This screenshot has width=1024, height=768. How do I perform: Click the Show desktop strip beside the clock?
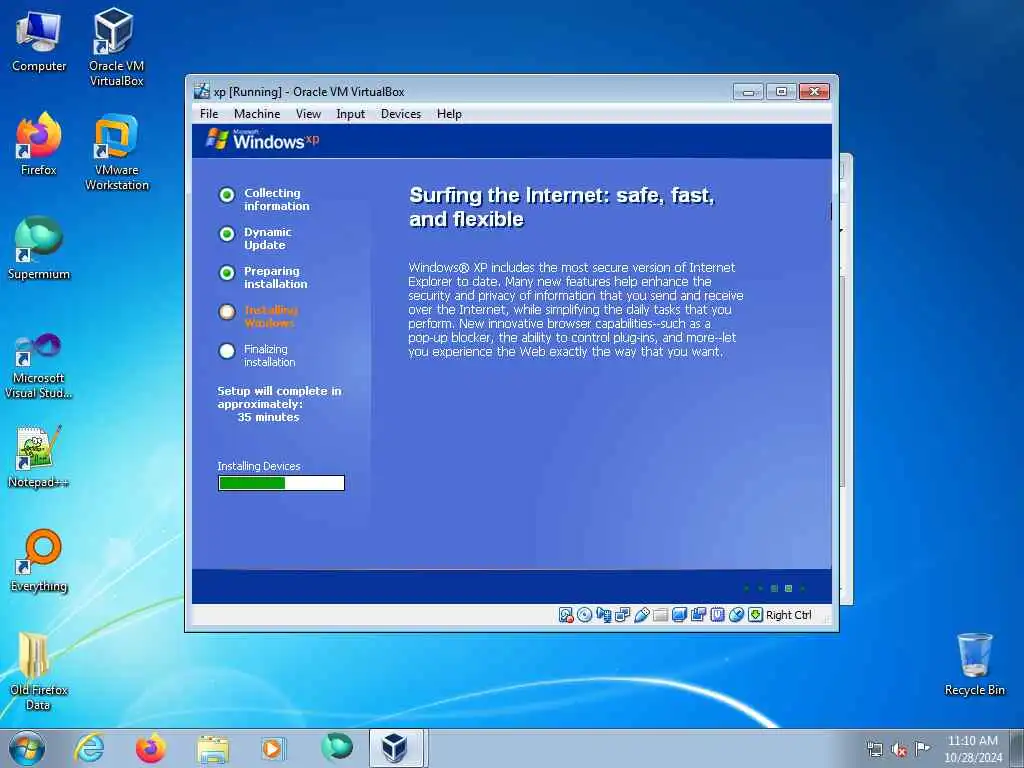(1018, 748)
